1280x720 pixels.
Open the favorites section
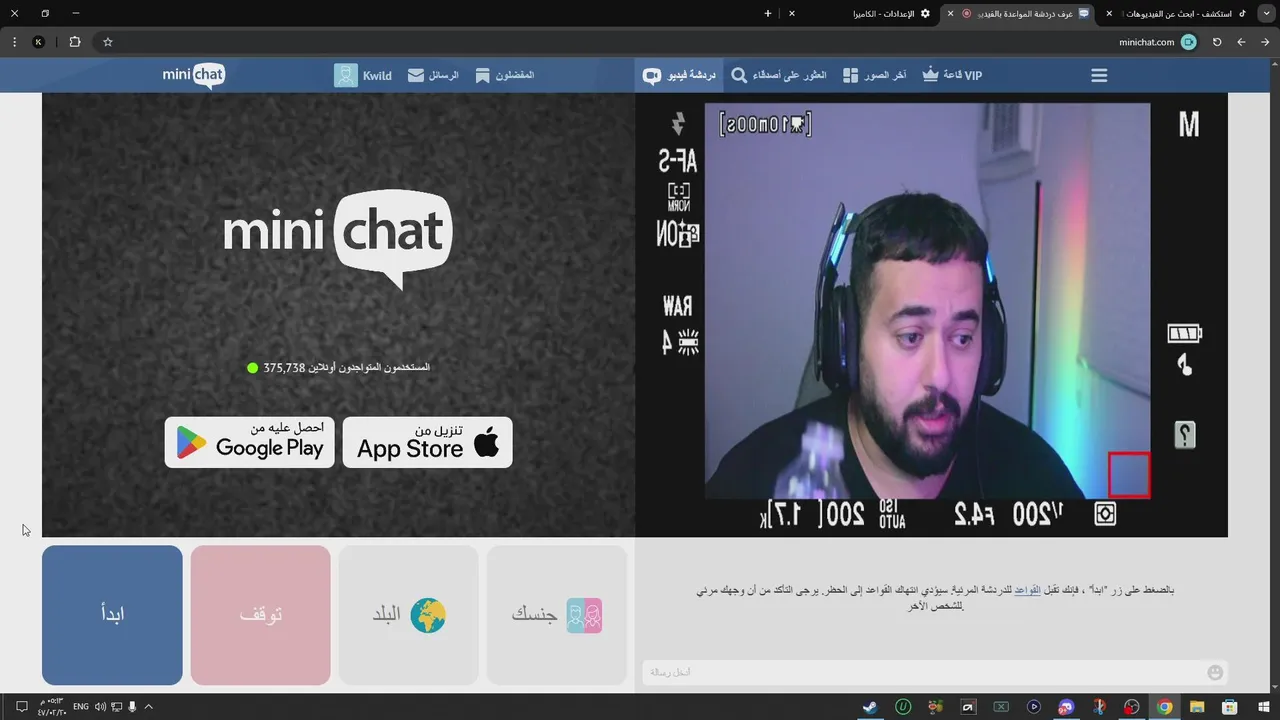coord(505,75)
